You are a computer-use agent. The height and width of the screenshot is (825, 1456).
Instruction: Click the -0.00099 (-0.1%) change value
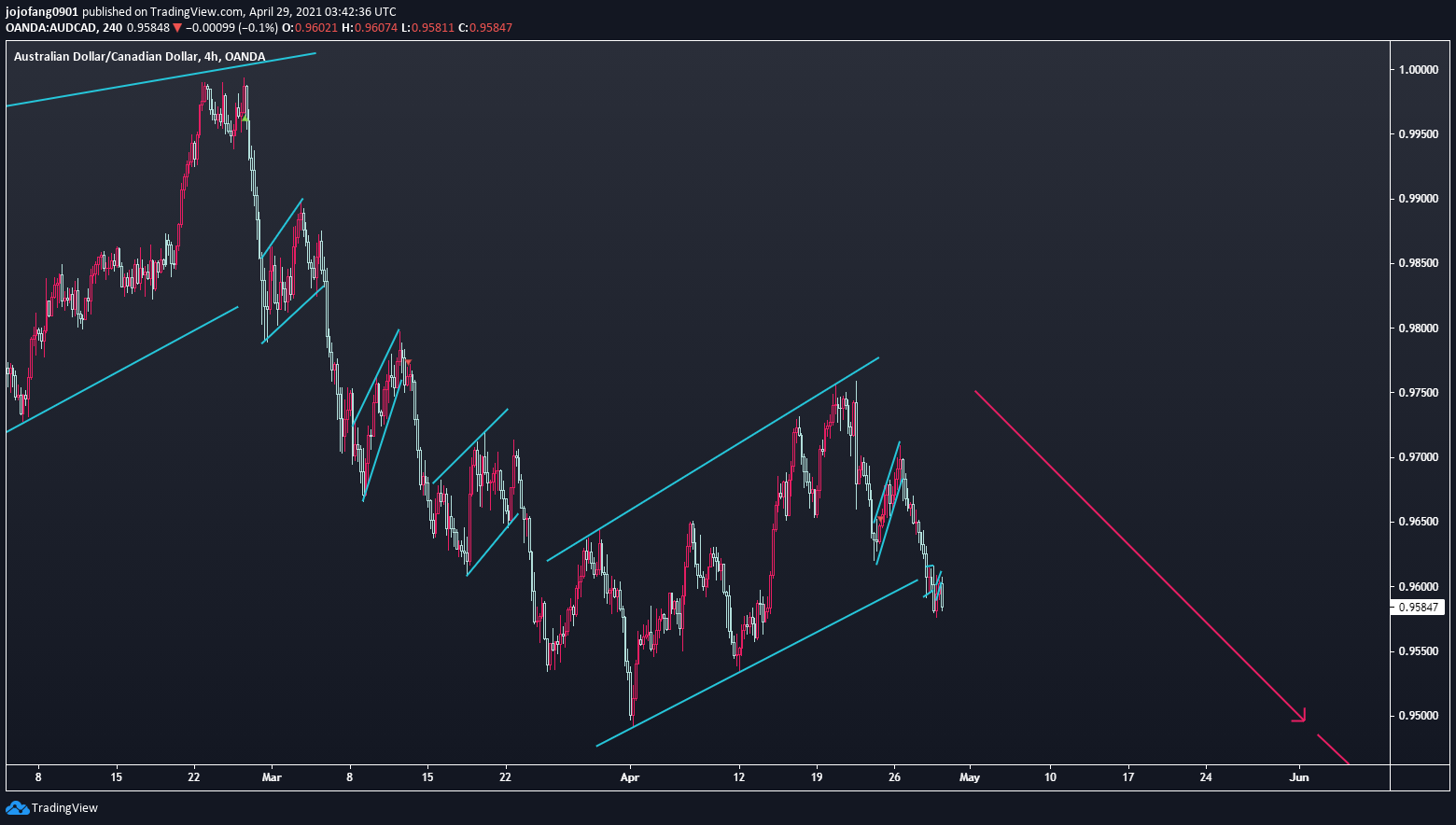[x=233, y=28]
